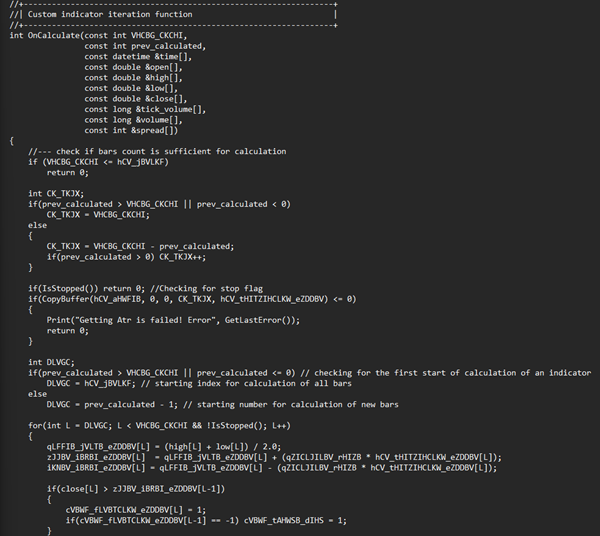Click the DLVGC = prev_calculated - 1 assignment
This screenshot has width=600, height=536.
[x=112, y=404]
